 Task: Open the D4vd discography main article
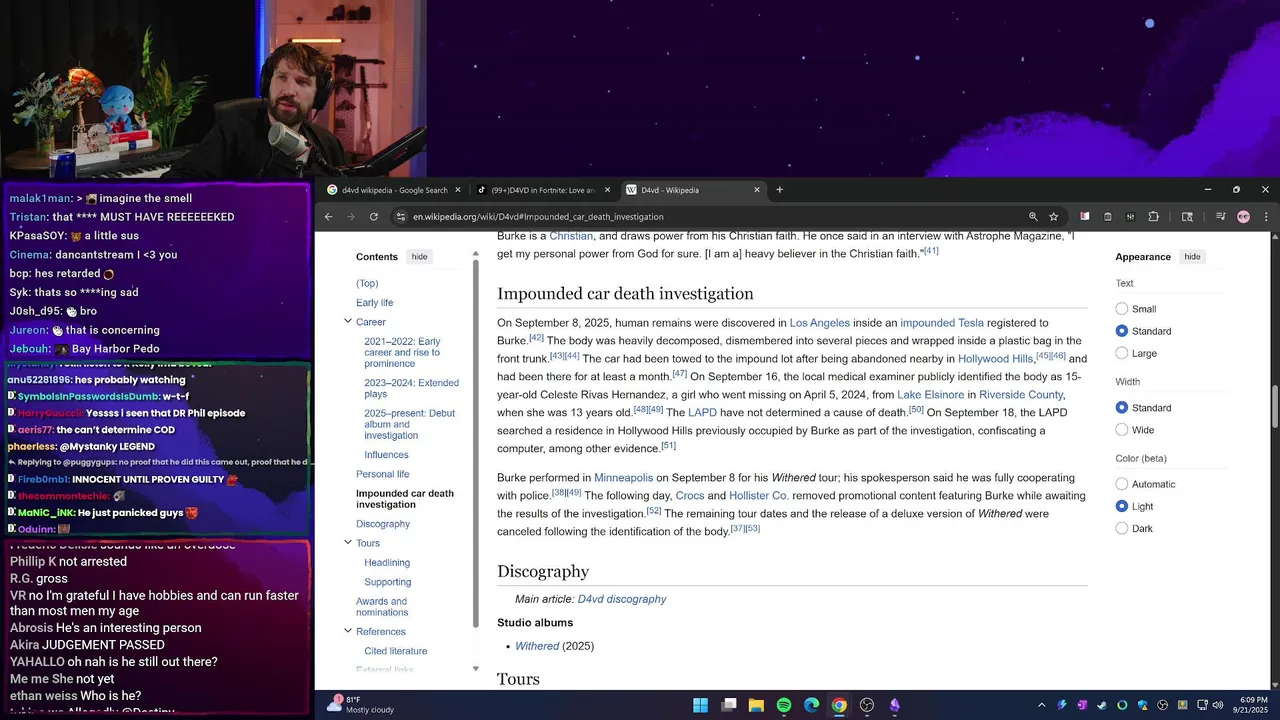pos(622,599)
